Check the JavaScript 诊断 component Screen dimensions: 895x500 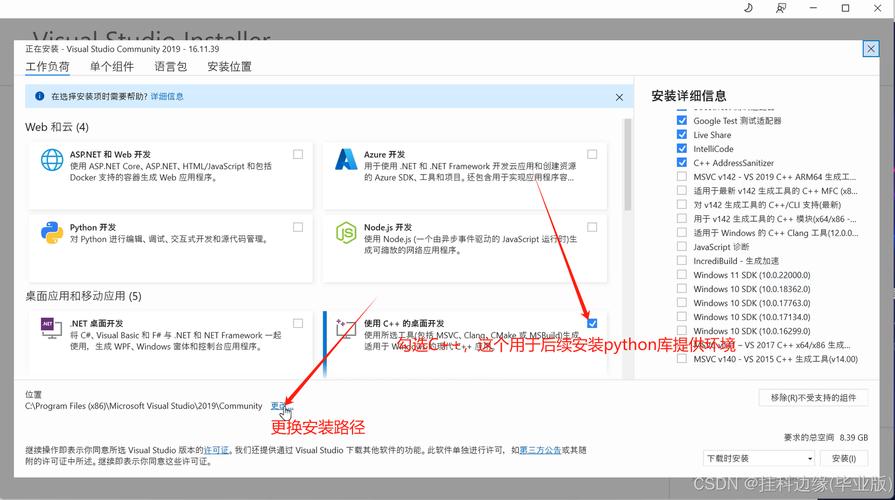(x=682, y=247)
